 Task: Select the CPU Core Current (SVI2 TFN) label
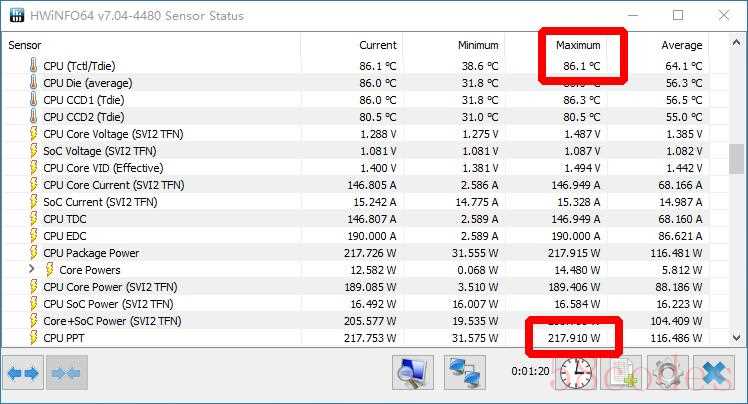114,185
